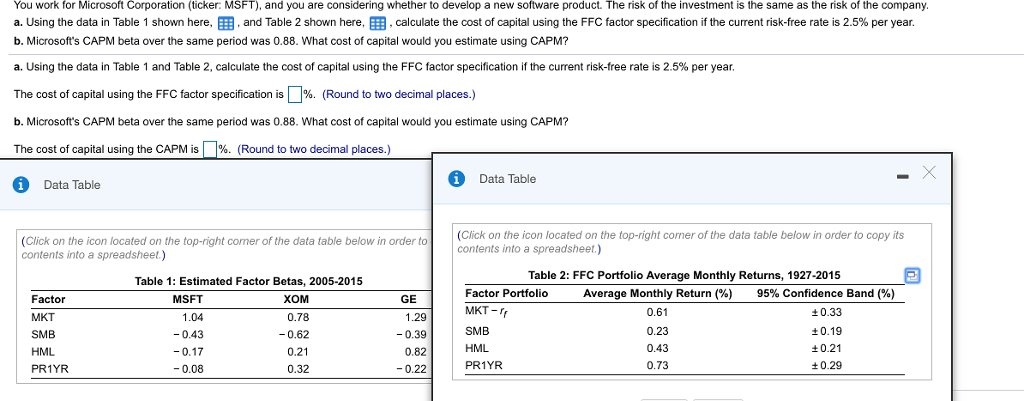Close the Table 2 data table popup

[x=929, y=172]
